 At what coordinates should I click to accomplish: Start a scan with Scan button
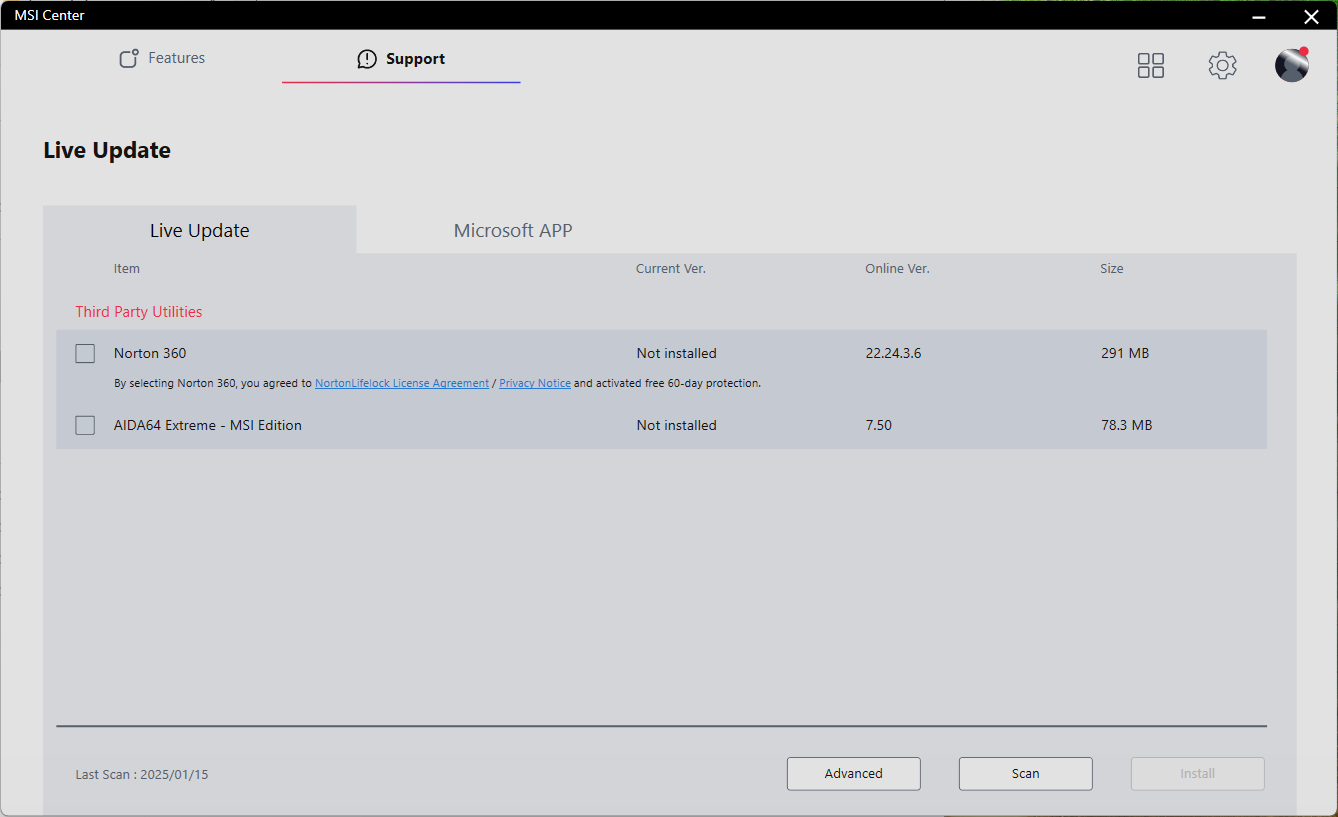1026,773
